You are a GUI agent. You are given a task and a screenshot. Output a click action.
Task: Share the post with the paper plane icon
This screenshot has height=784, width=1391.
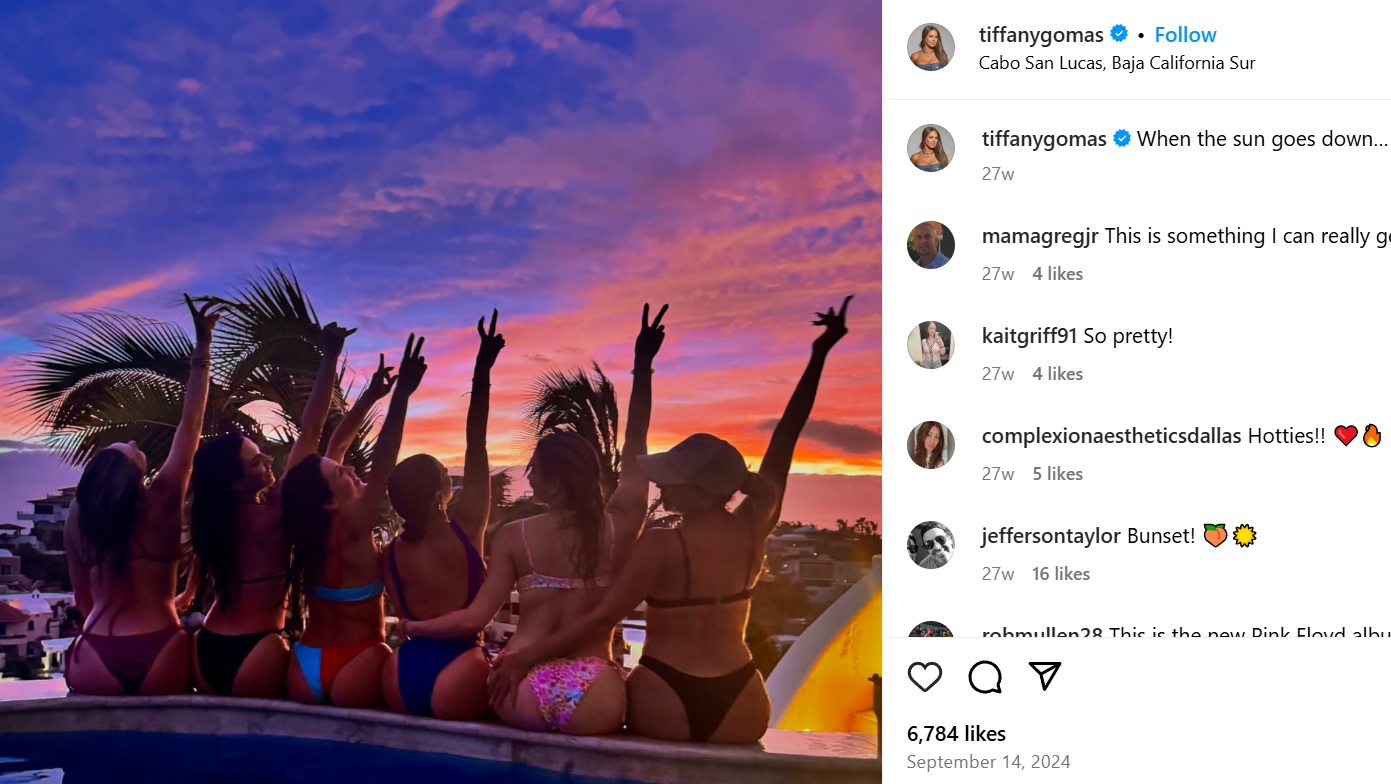click(1045, 677)
